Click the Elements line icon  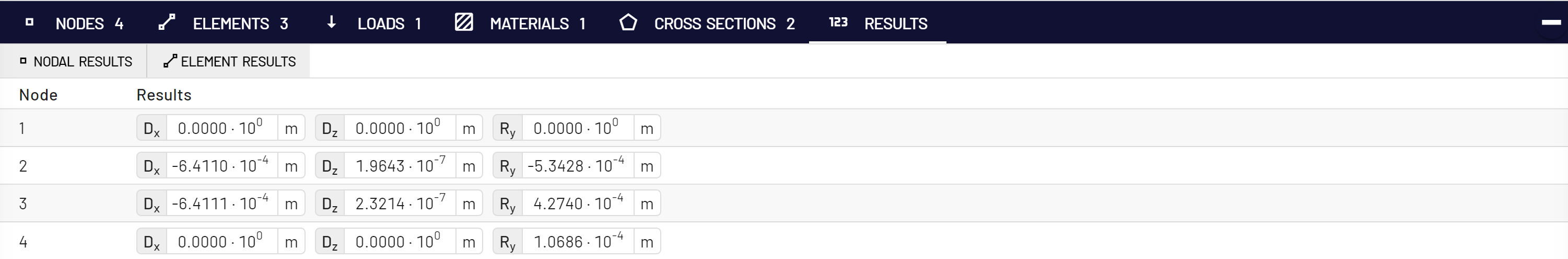(167, 22)
